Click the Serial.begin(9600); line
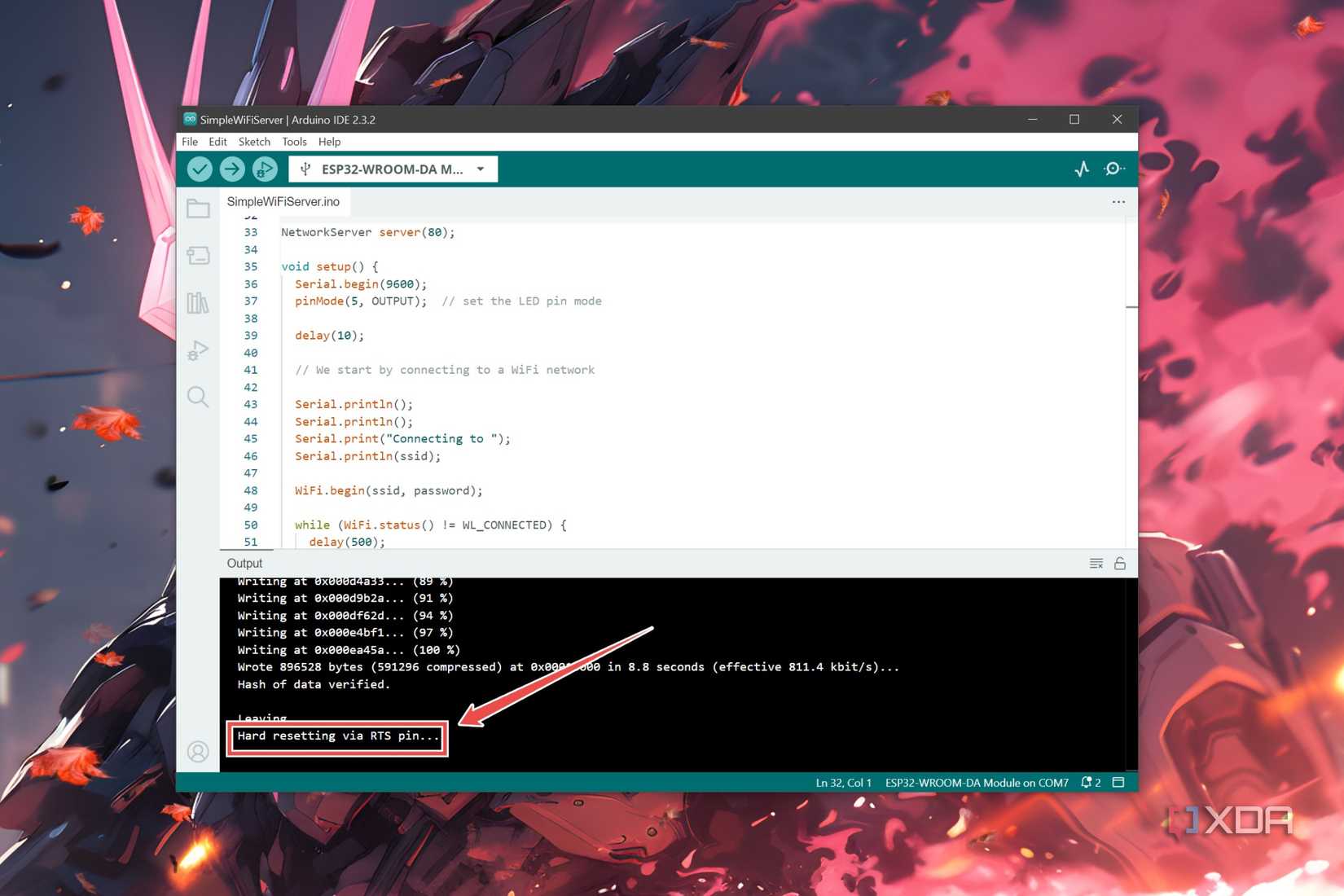 point(361,284)
